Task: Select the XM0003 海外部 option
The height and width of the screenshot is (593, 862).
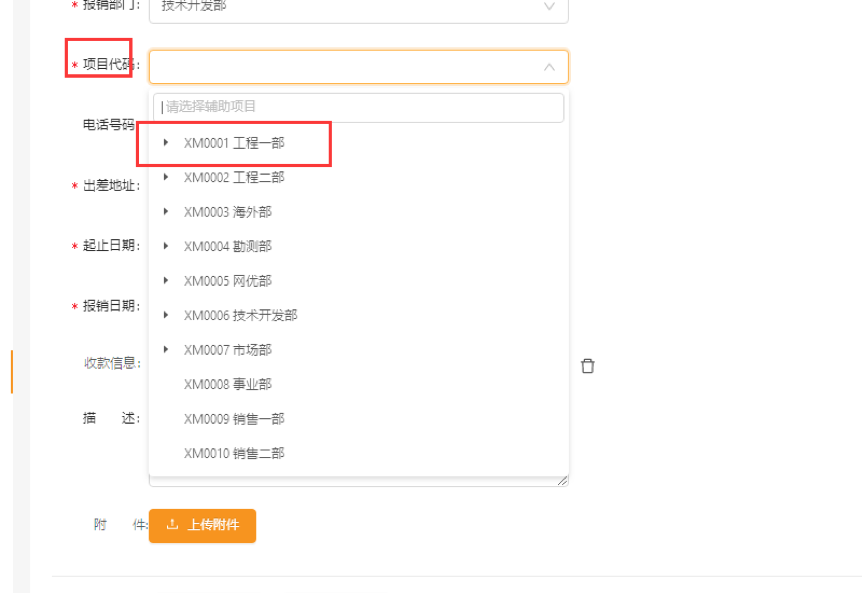Action: pos(228,212)
